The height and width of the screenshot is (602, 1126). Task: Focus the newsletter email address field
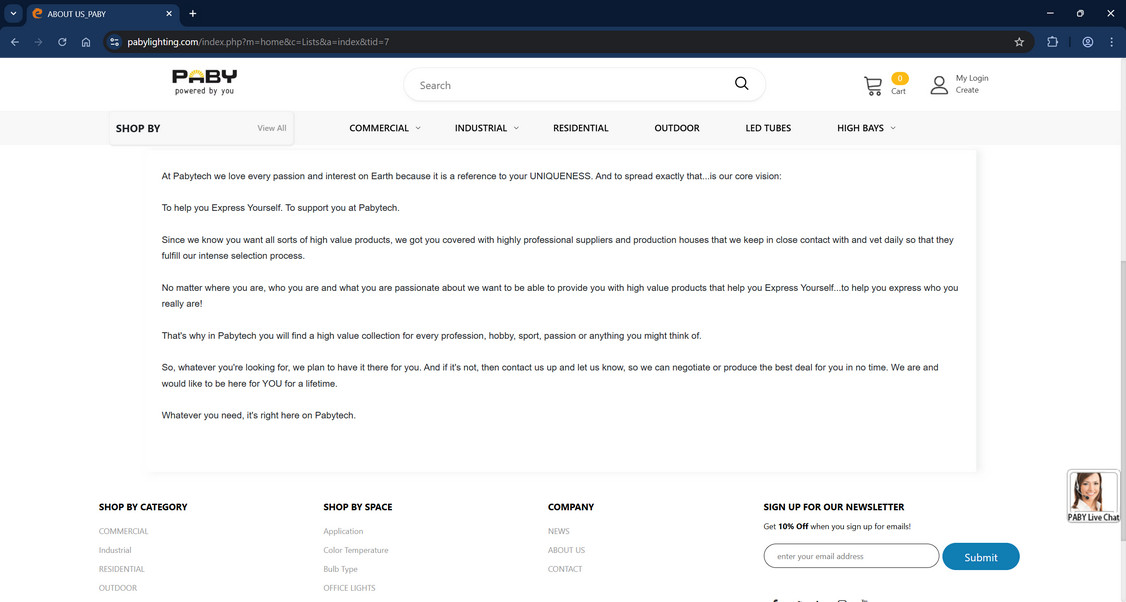pos(851,556)
